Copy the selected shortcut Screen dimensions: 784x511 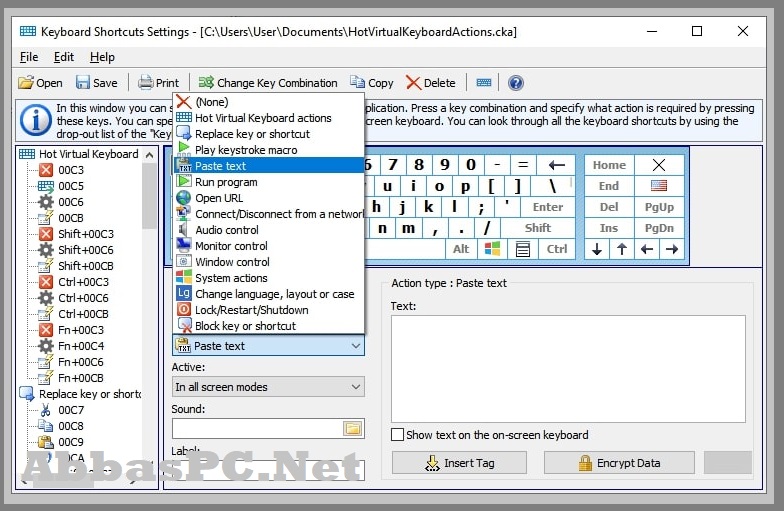[x=372, y=82]
